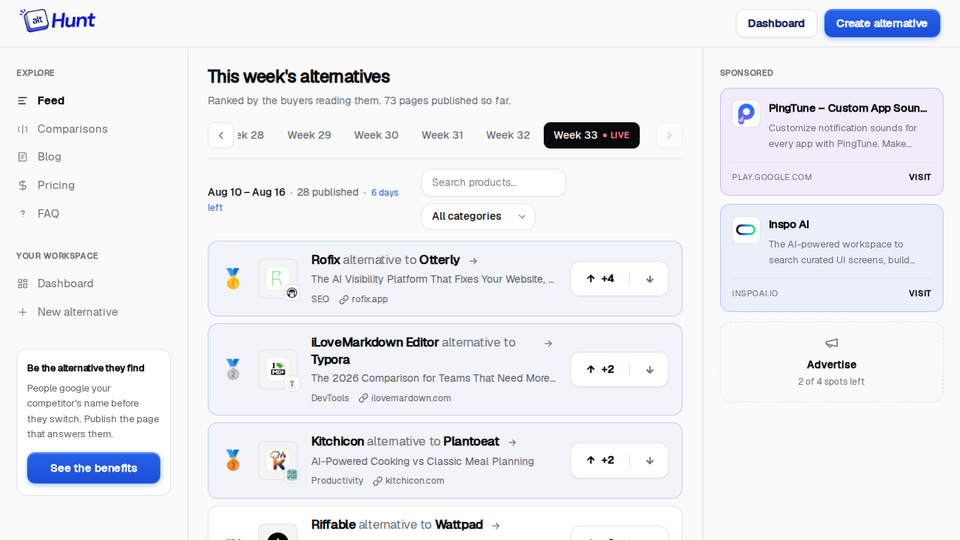Click the Inspo AI sponsor icon
This screenshot has height=540, width=960.
pos(746,230)
